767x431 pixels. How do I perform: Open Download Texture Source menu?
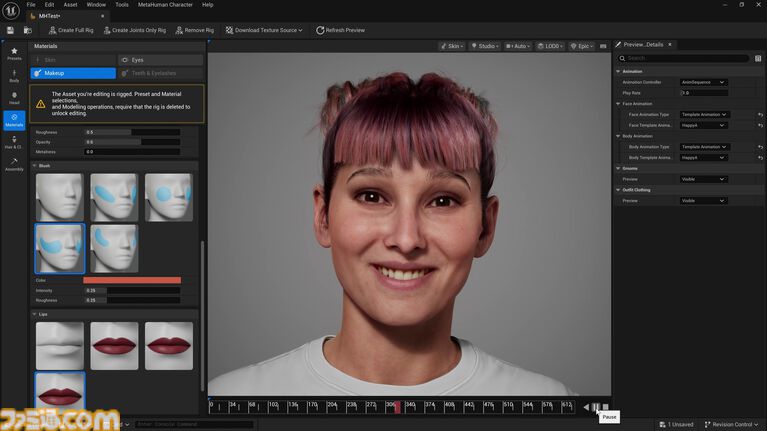[264, 30]
